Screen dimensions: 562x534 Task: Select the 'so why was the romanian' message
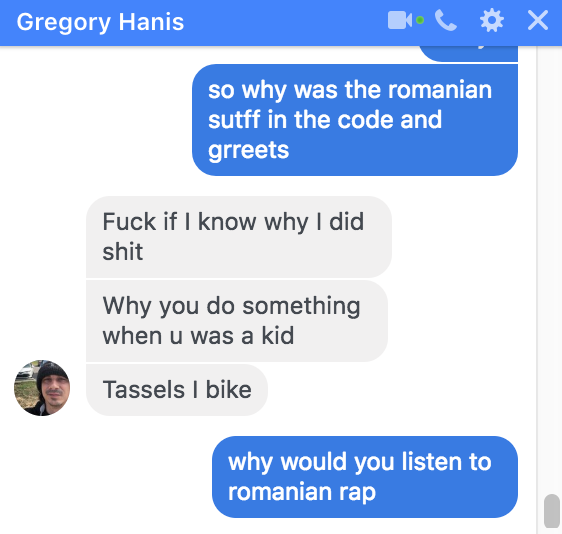[x=355, y=120]
